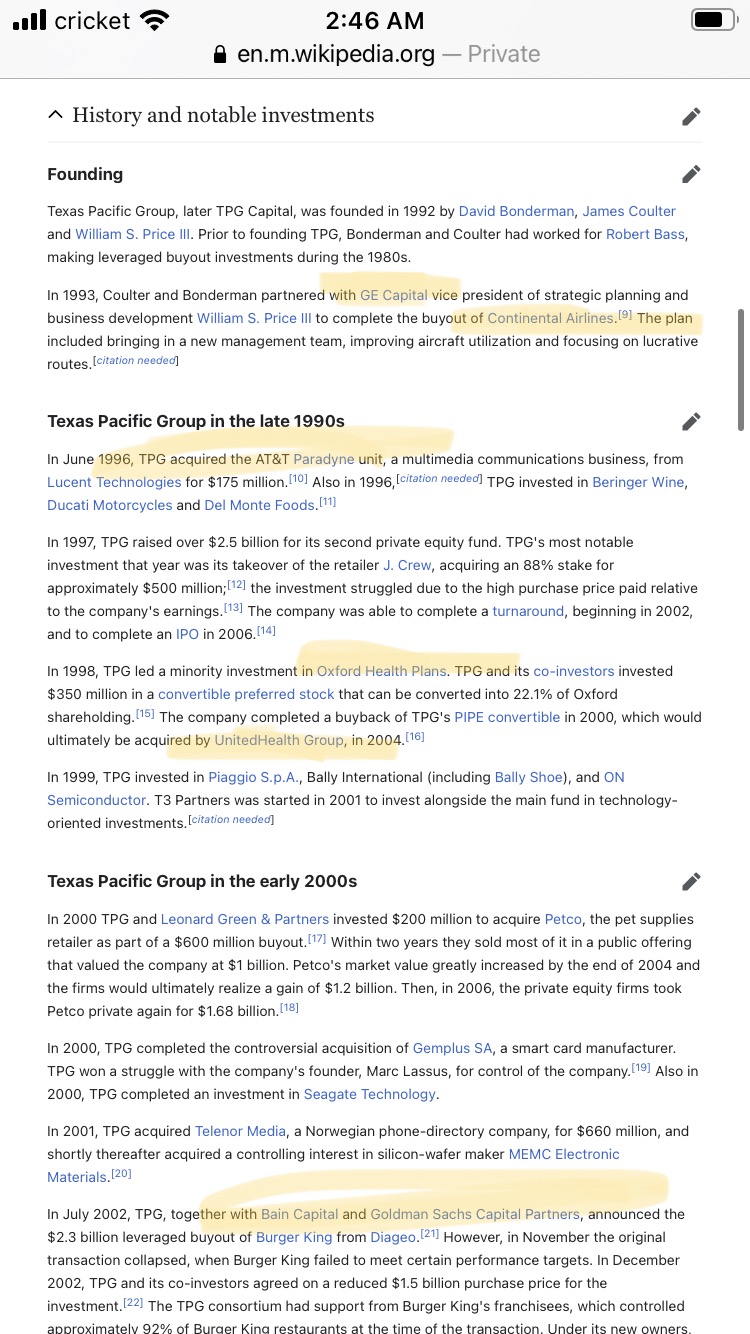
Task: Open co-investors link
Action: pyautogui.click(x=574, y=671)
